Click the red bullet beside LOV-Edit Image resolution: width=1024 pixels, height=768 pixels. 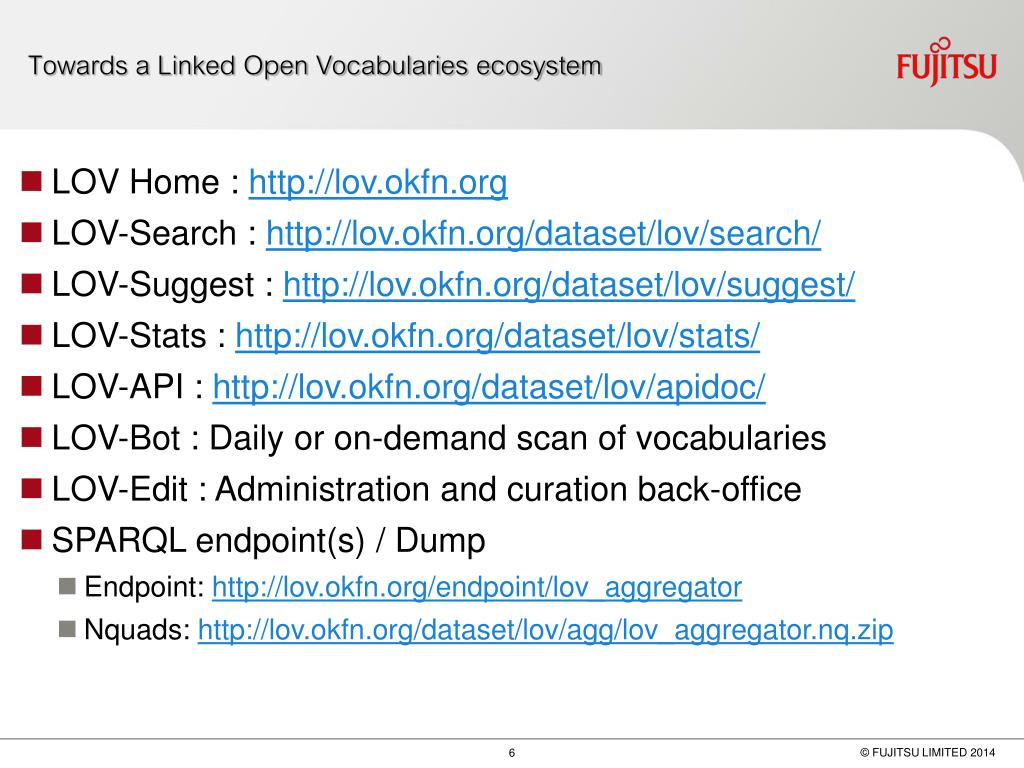[31, 488]
